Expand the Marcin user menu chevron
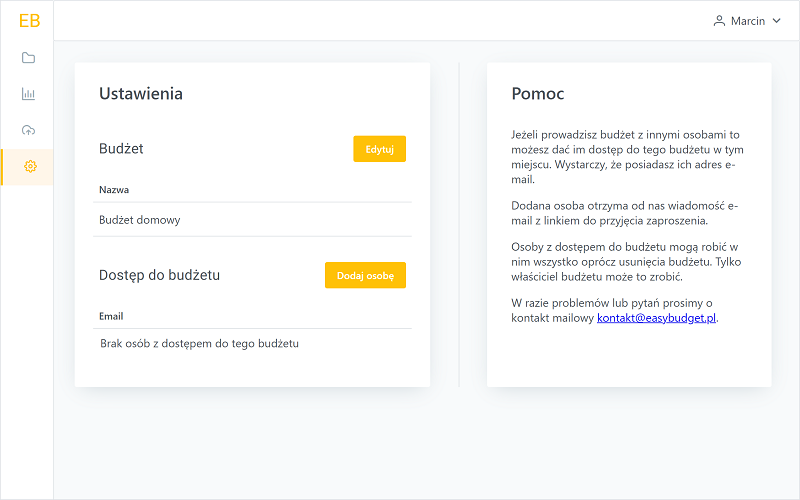 [777, 21]
